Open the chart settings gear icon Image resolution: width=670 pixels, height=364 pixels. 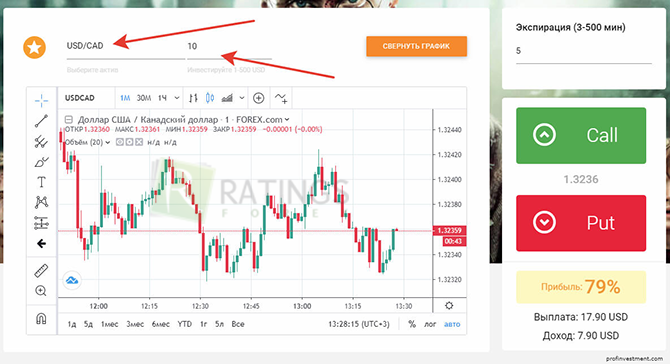click(x=449, y=305)
